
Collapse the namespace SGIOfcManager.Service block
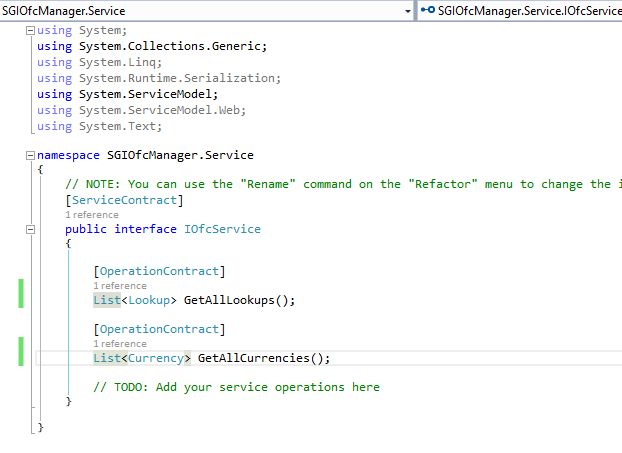point(30,155)
